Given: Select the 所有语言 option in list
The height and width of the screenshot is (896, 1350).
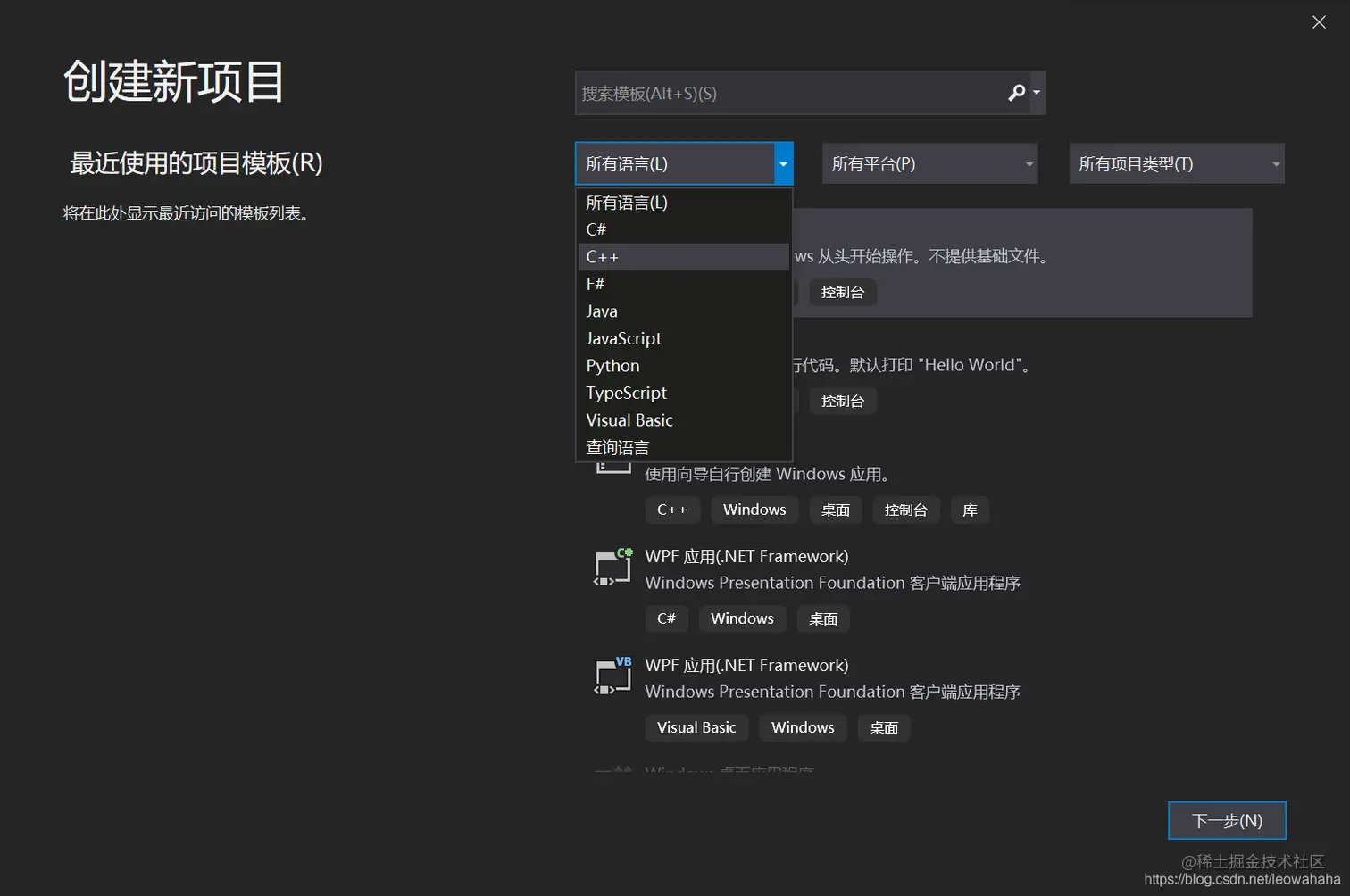Looking at the screenshot, I should [x=684, y=203].
